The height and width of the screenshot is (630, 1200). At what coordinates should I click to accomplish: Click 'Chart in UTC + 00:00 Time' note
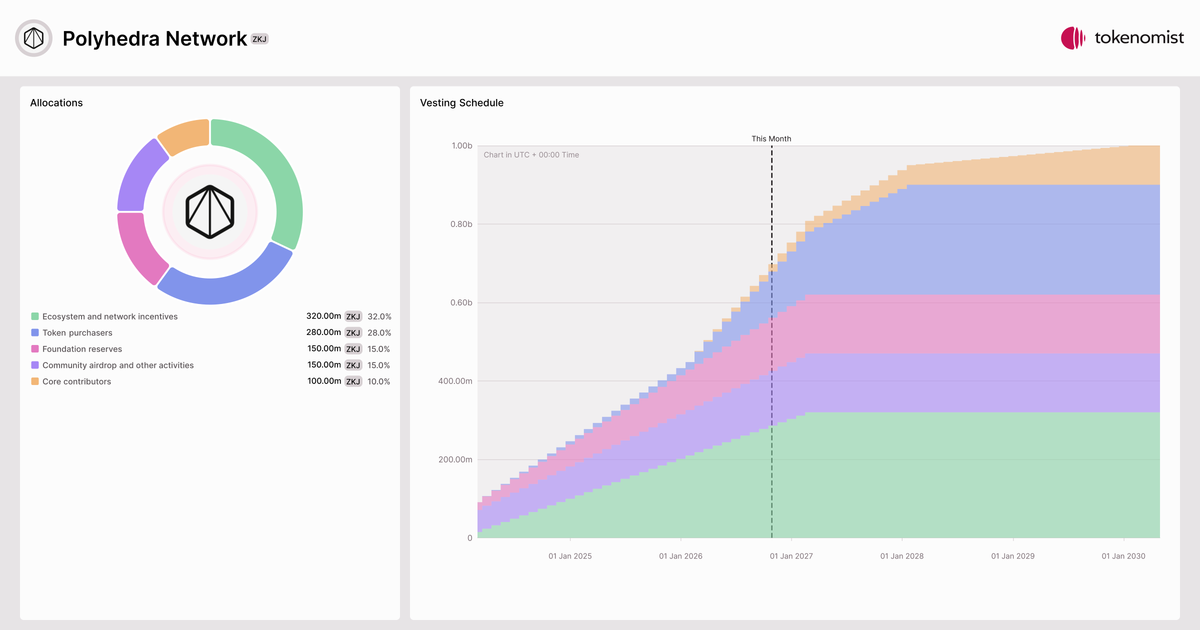531,155
